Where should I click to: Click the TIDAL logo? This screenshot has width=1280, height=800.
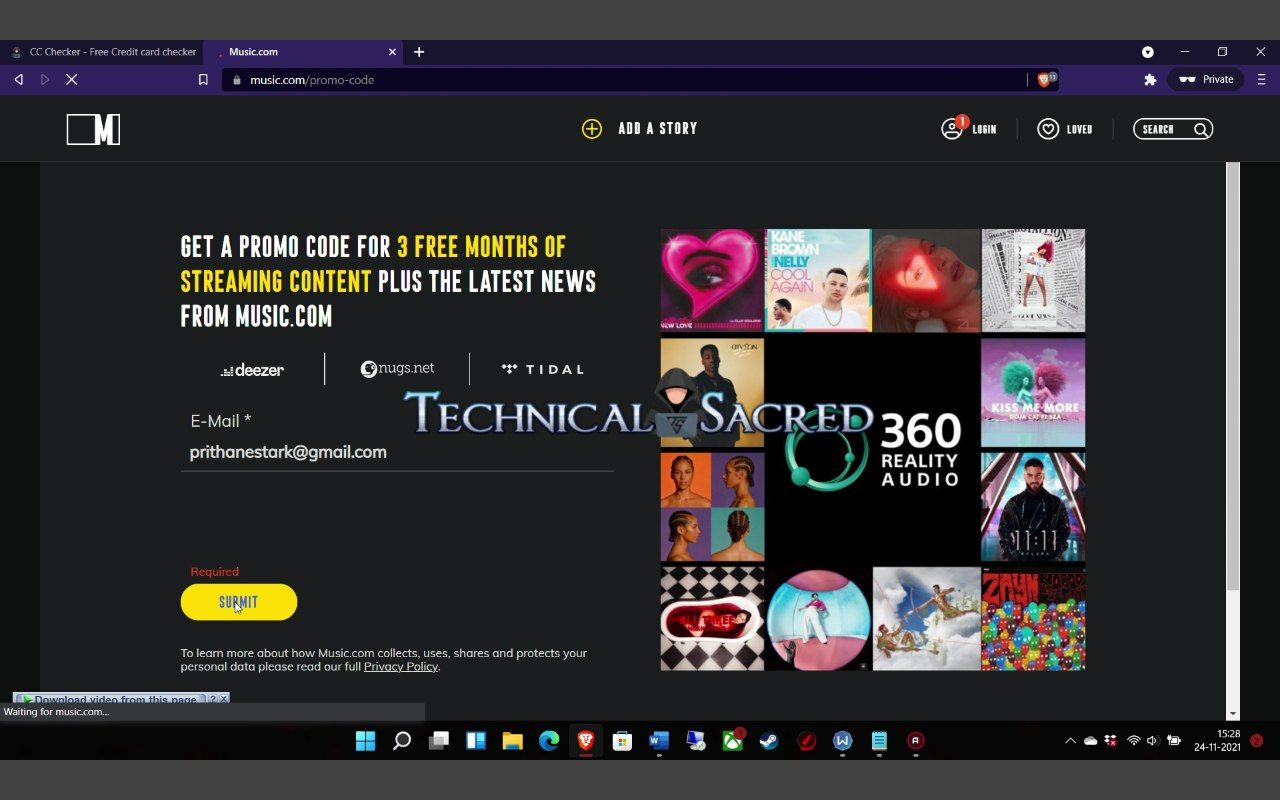[542, 369]
